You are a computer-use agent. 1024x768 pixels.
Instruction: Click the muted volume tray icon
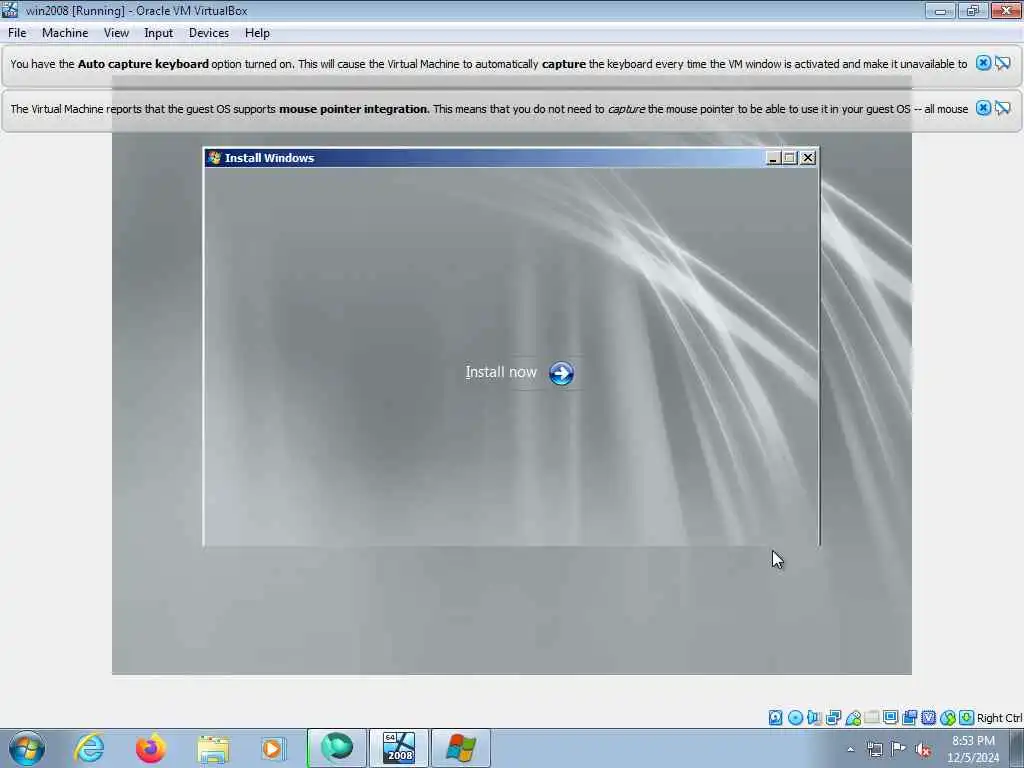tap(923, 750)
